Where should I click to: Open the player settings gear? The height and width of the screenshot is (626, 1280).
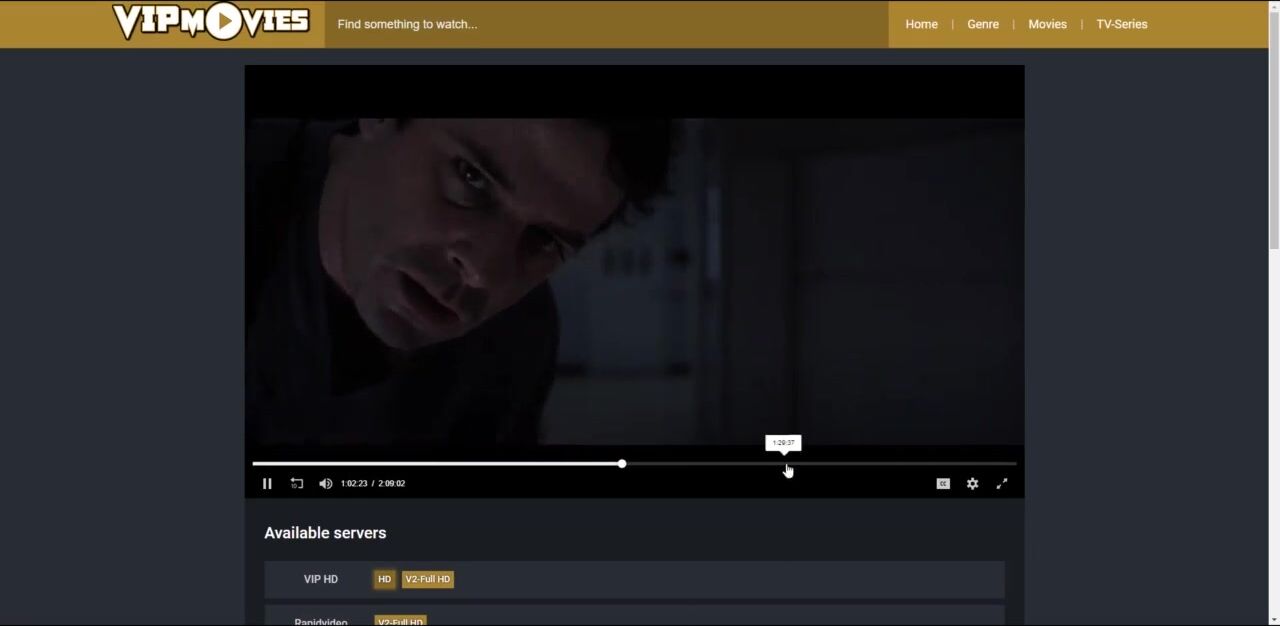[972, 483]
